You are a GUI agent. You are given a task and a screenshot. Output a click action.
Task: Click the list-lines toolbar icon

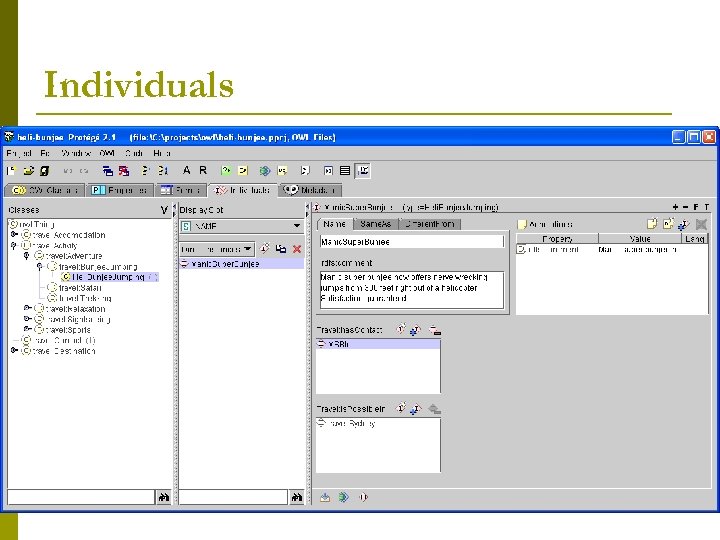coord(345,171)
